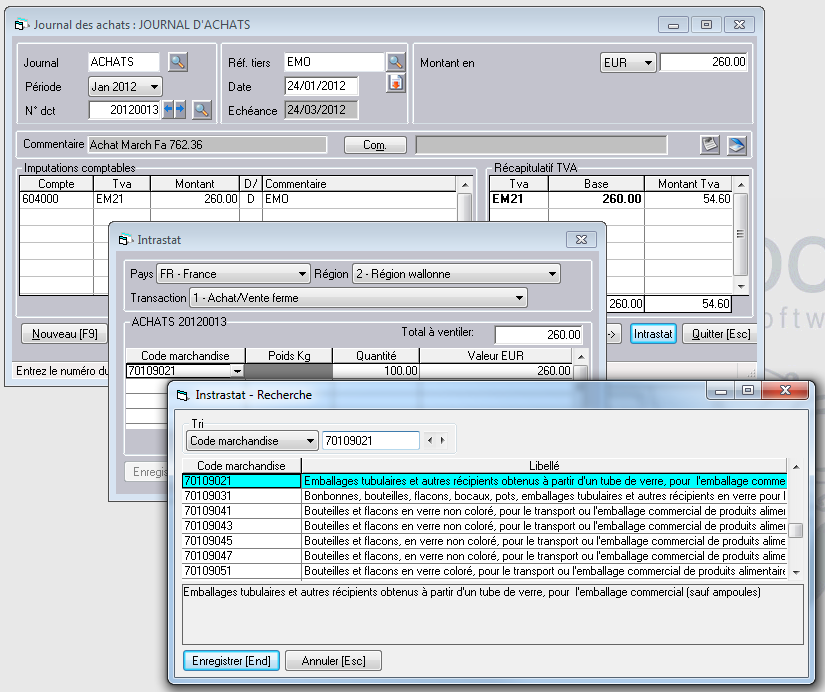Click the Poids Kg column header

(x=289, y=356)
